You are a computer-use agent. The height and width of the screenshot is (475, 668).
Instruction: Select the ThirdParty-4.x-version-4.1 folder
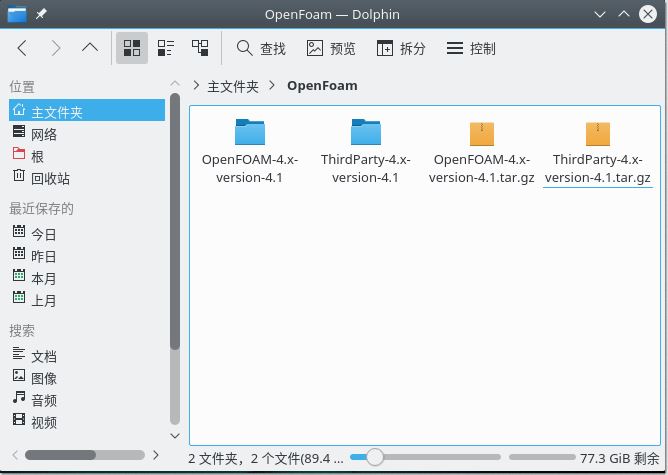pyautogui.click(x=366, y=150)
